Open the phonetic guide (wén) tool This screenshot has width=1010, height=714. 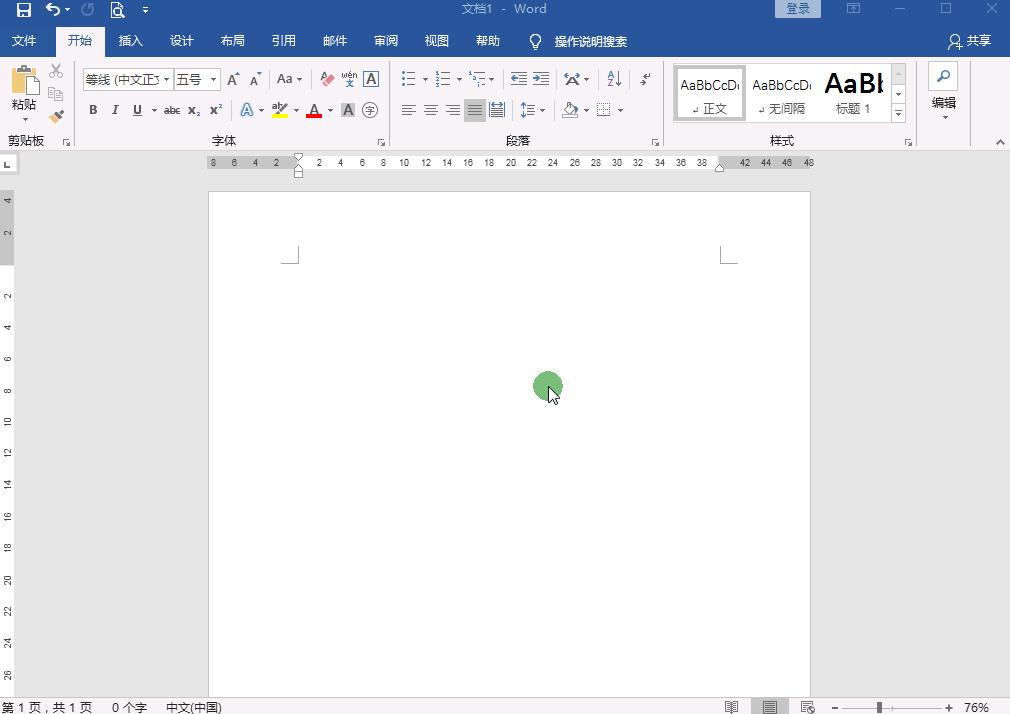point(349,79)
